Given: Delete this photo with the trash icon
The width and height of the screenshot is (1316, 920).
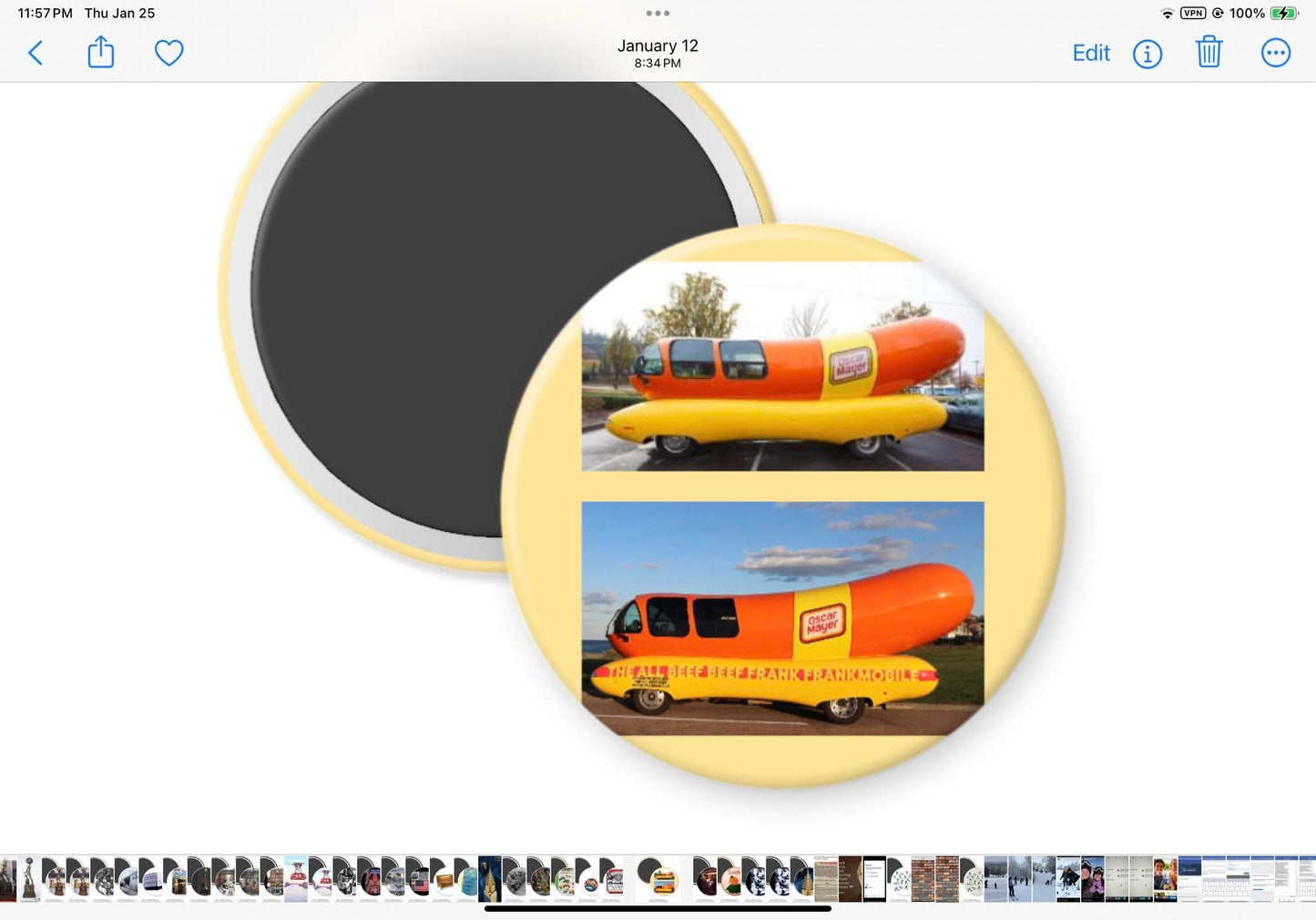Looking at the screenshot, I should [1209, 53].
